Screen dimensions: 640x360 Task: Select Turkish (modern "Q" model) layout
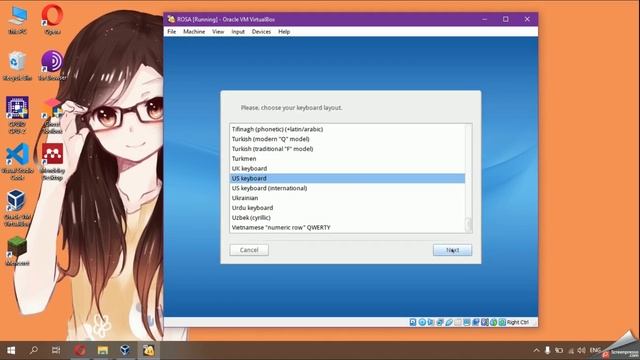[347, 139]
